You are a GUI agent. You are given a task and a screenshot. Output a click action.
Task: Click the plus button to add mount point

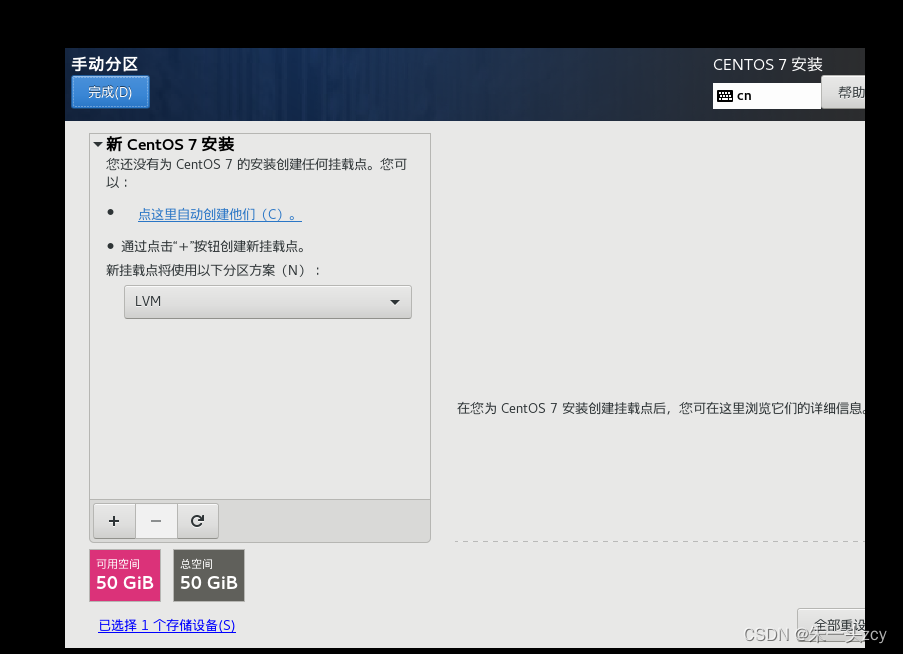pyautogui.click(x=114, y=521)
